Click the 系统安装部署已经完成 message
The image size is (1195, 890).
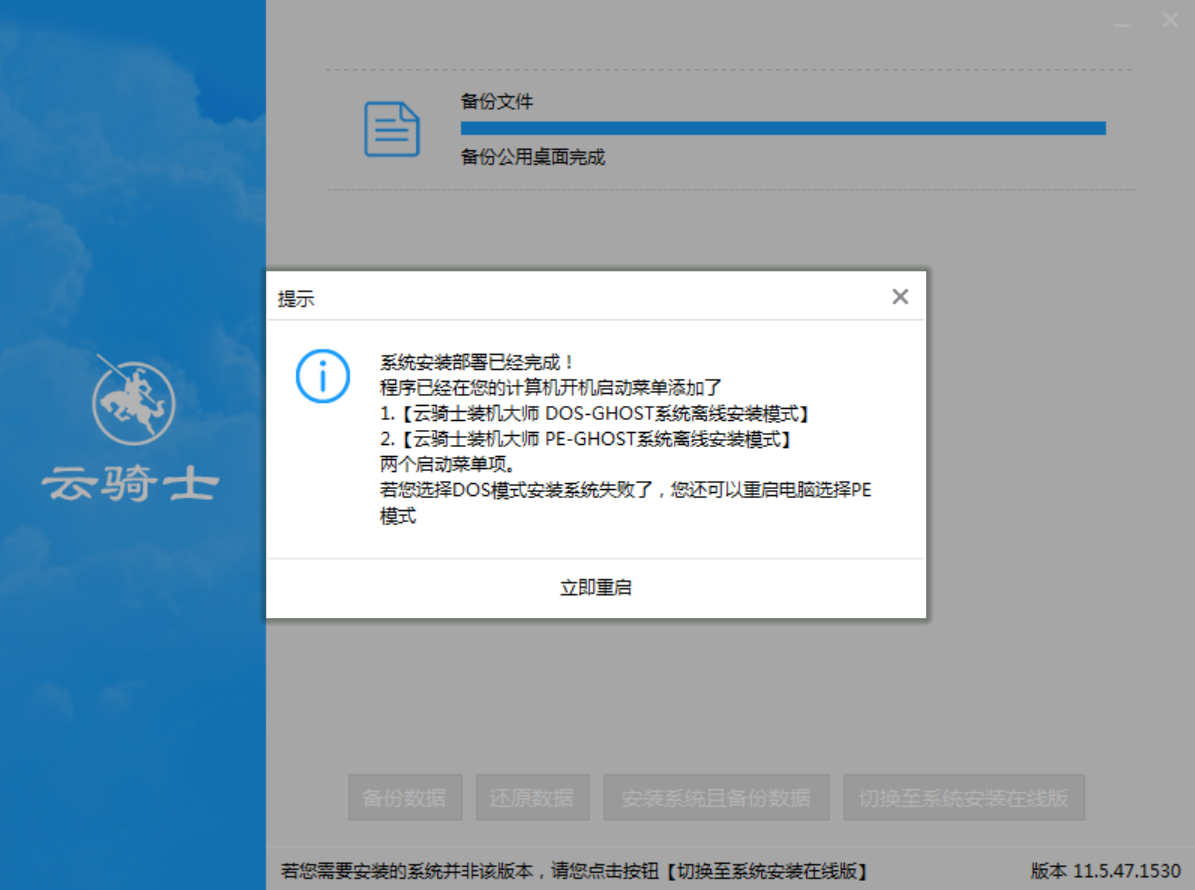[x=476, y=362]
